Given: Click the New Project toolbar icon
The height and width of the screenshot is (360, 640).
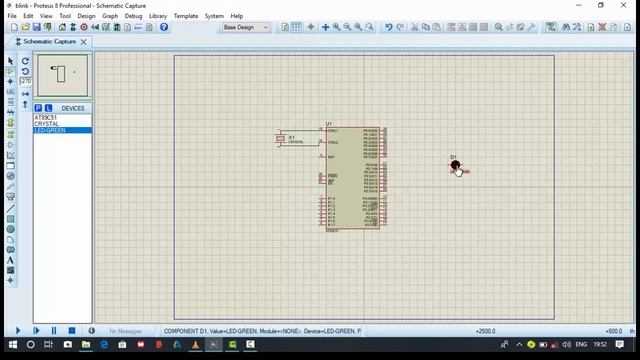Looking at the screenshot, I should click(x=14, y=27).
